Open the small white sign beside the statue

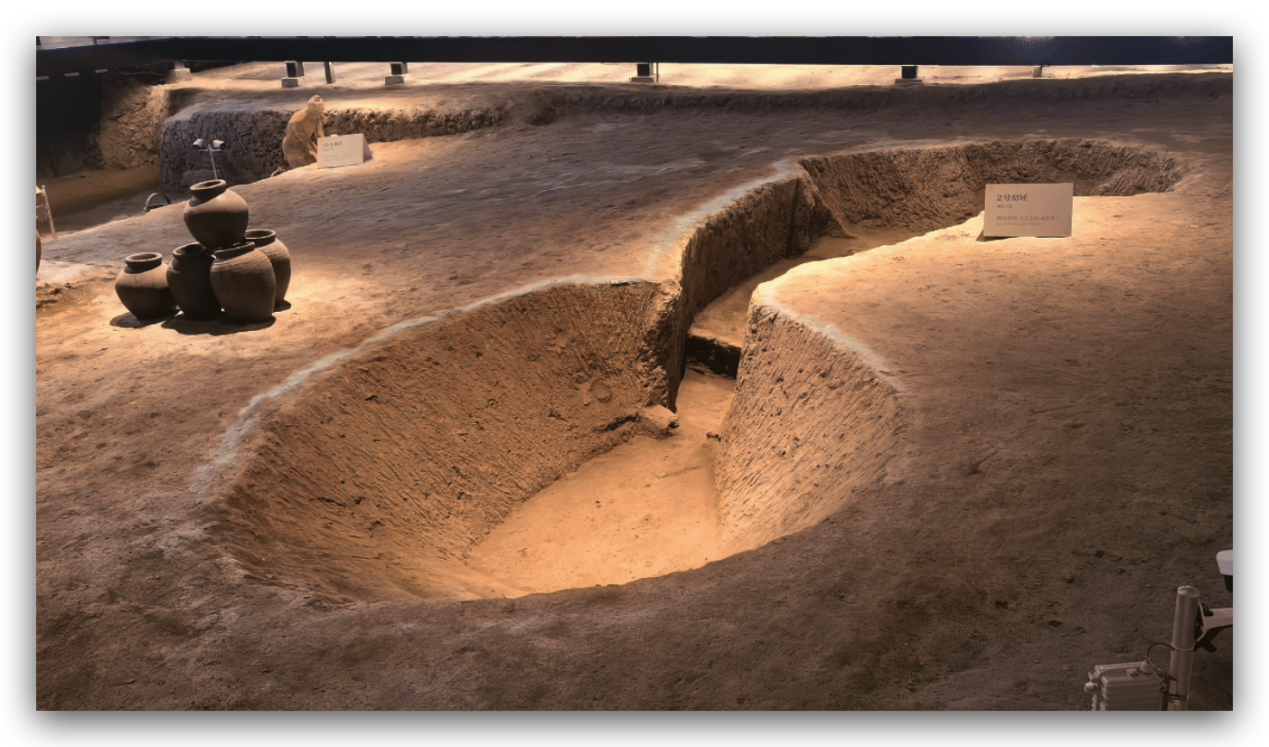pyautogui.click(x=342, y=150)
